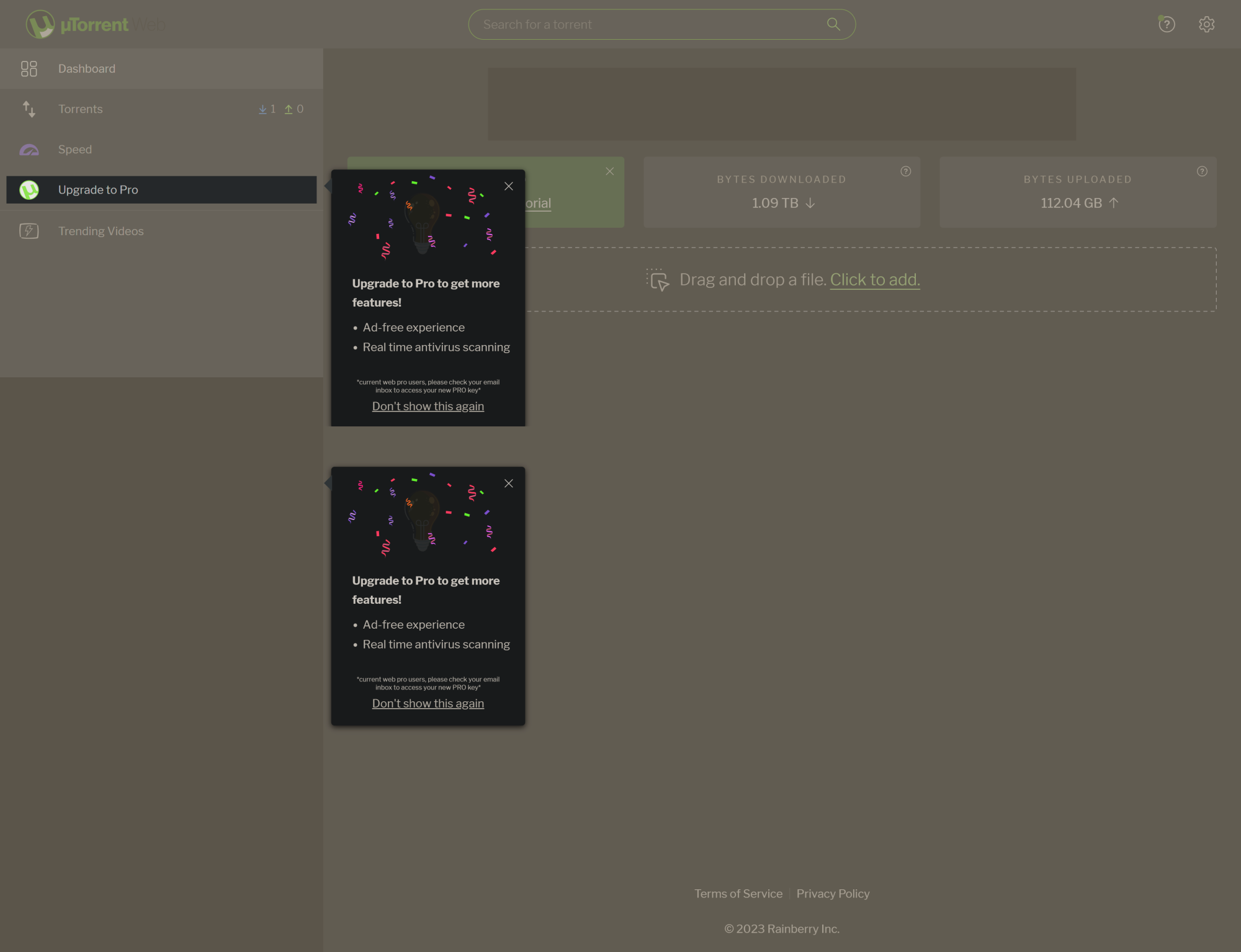The height and width of the screenshot is (952, 1241).
Task: Click the Upgrade to Pro lightning icon
Action: tap(29, 189)
